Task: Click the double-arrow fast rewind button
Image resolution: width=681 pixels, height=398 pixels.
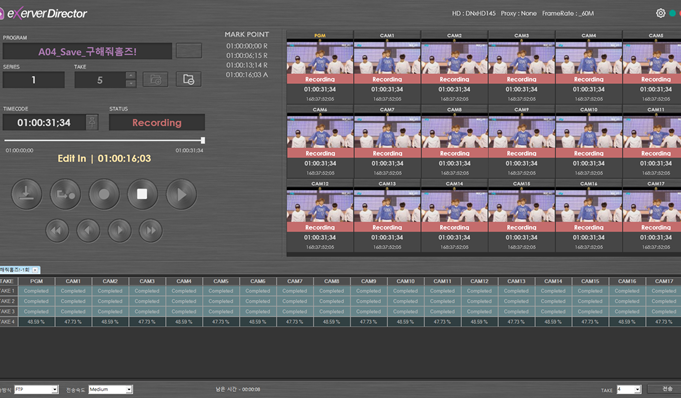Action: pyautogui.click(x=57, y=231)
